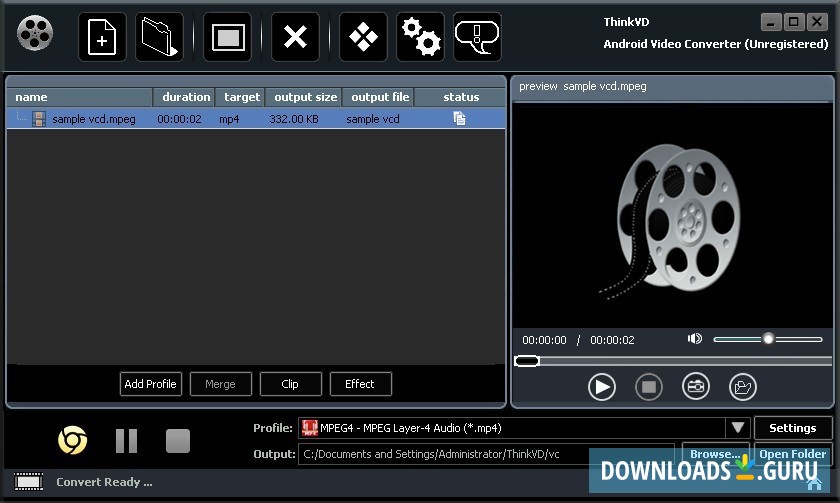
Task: Click the speech bubble help icon
Action: 477,38
